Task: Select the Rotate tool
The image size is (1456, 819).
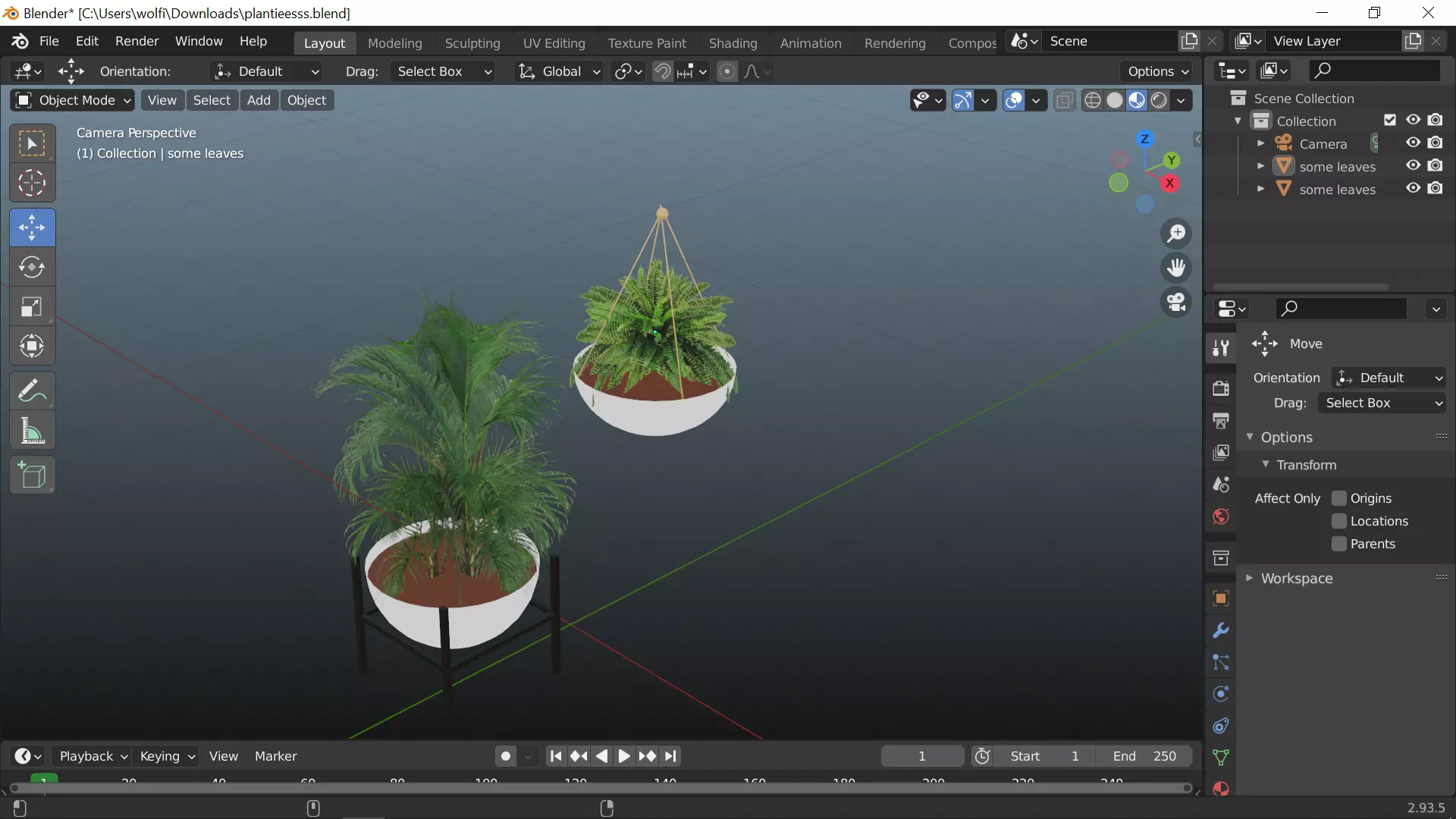Action: click(32, 267)
